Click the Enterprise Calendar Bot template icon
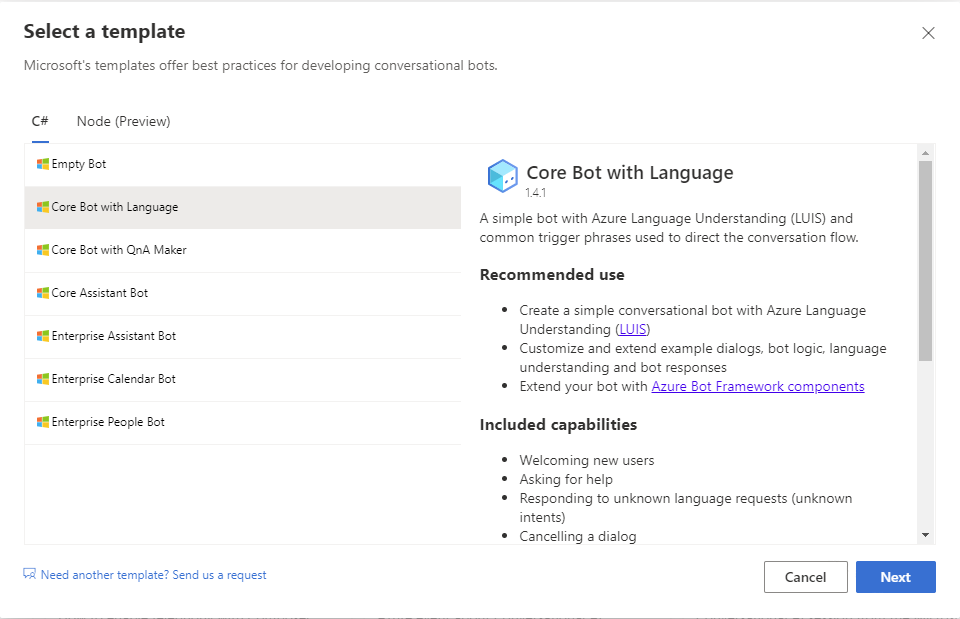 43,379
